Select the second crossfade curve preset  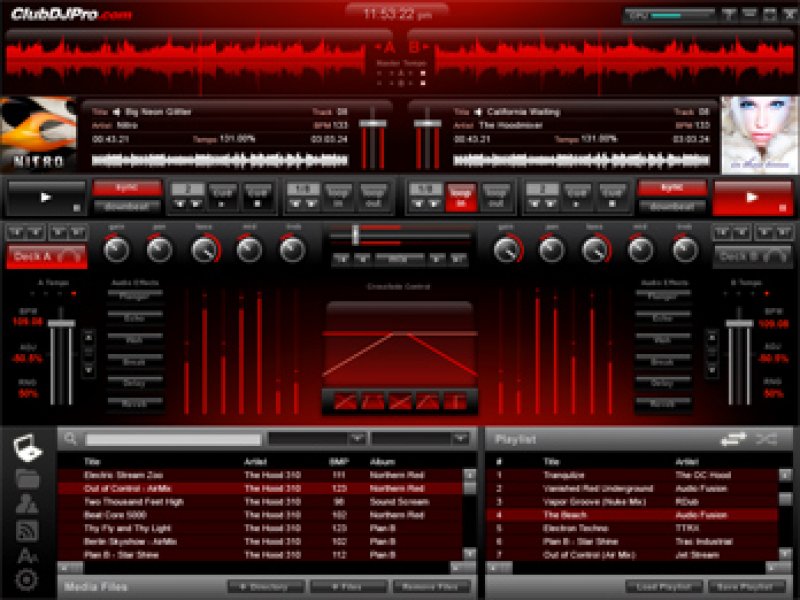point(372,402)
